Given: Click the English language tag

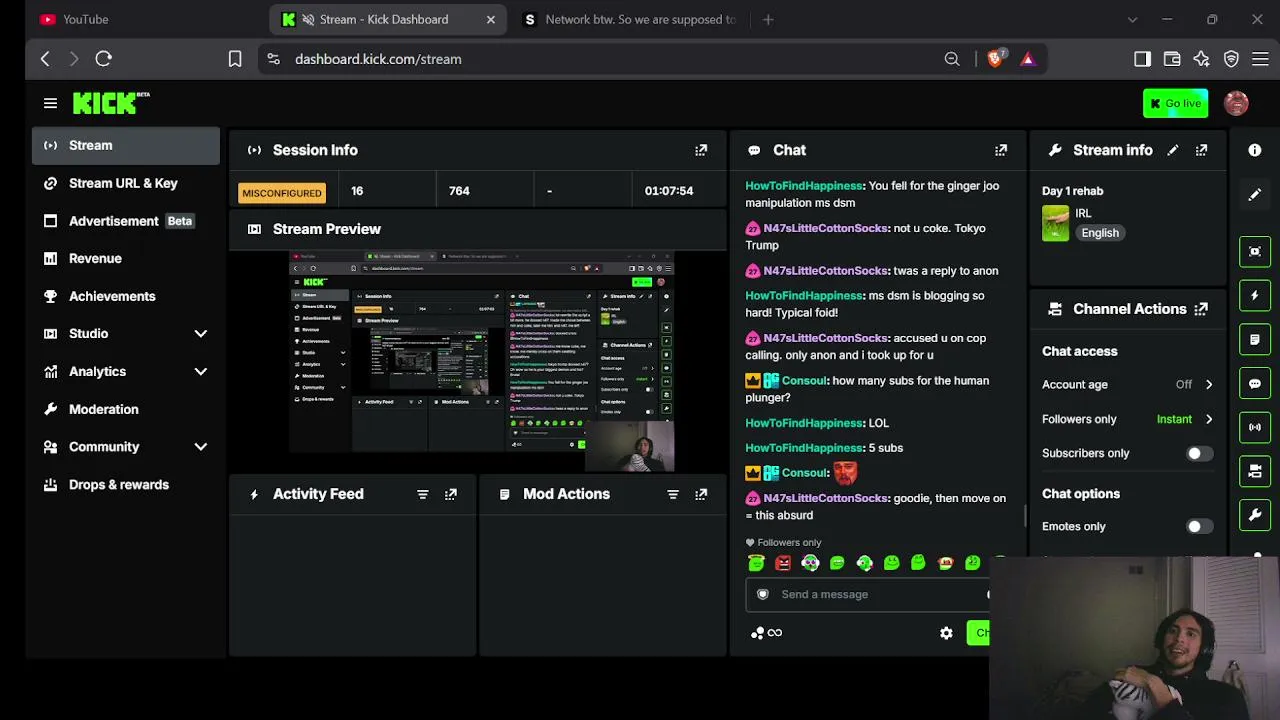Looking at the screenshot, I should pyautogui.click(x=1100, y=233).
